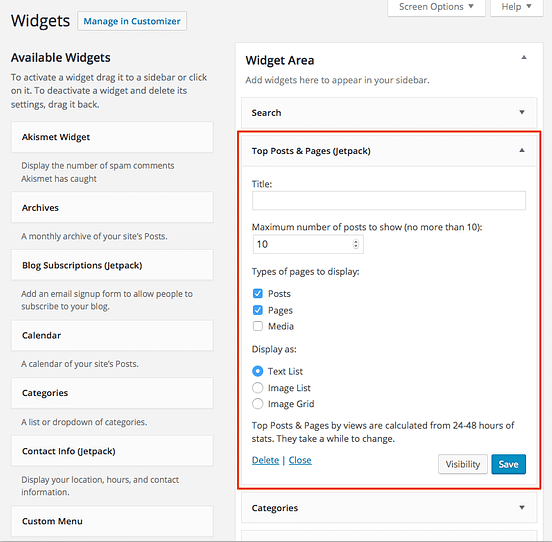Delete the Top Posts widget
The height and width of the screenshot is (542, 552).
265,460
